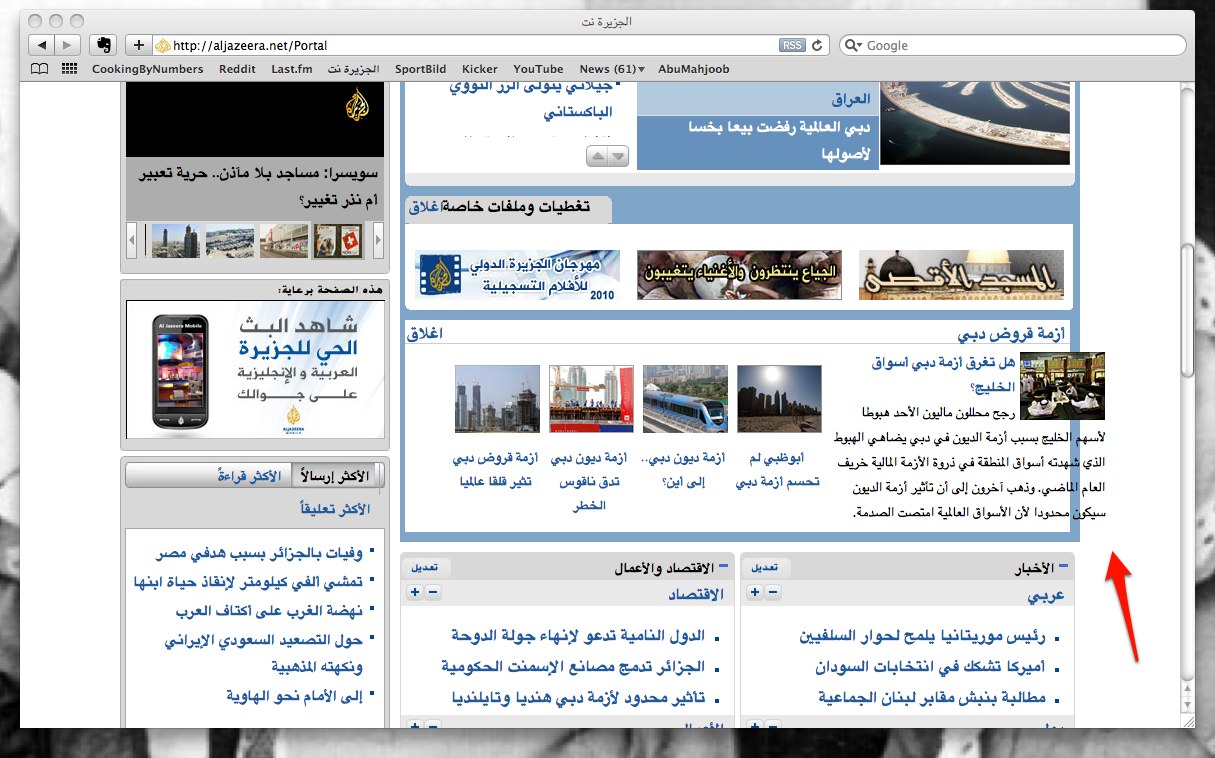Image resolution: width=1215 pixels, height=758 pixels.
Task: Click the Al Jazeera favicon in the address bar
Action: pyautogui.click(x=162, y=45)
